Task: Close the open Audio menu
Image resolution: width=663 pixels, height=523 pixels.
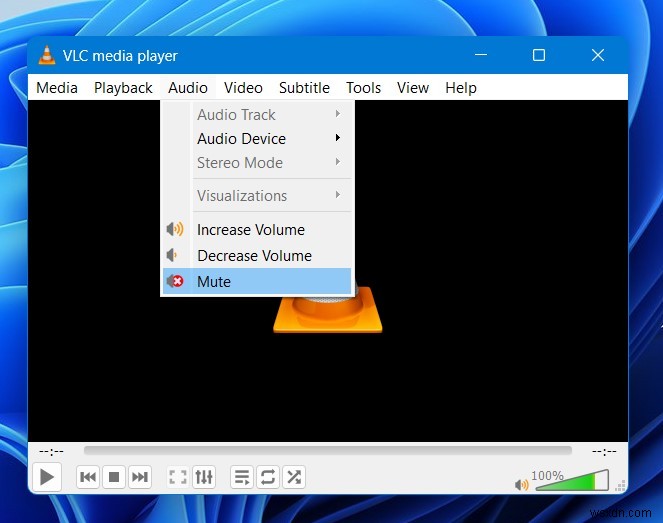Action: pyautogui.click(x=188, y=88)
